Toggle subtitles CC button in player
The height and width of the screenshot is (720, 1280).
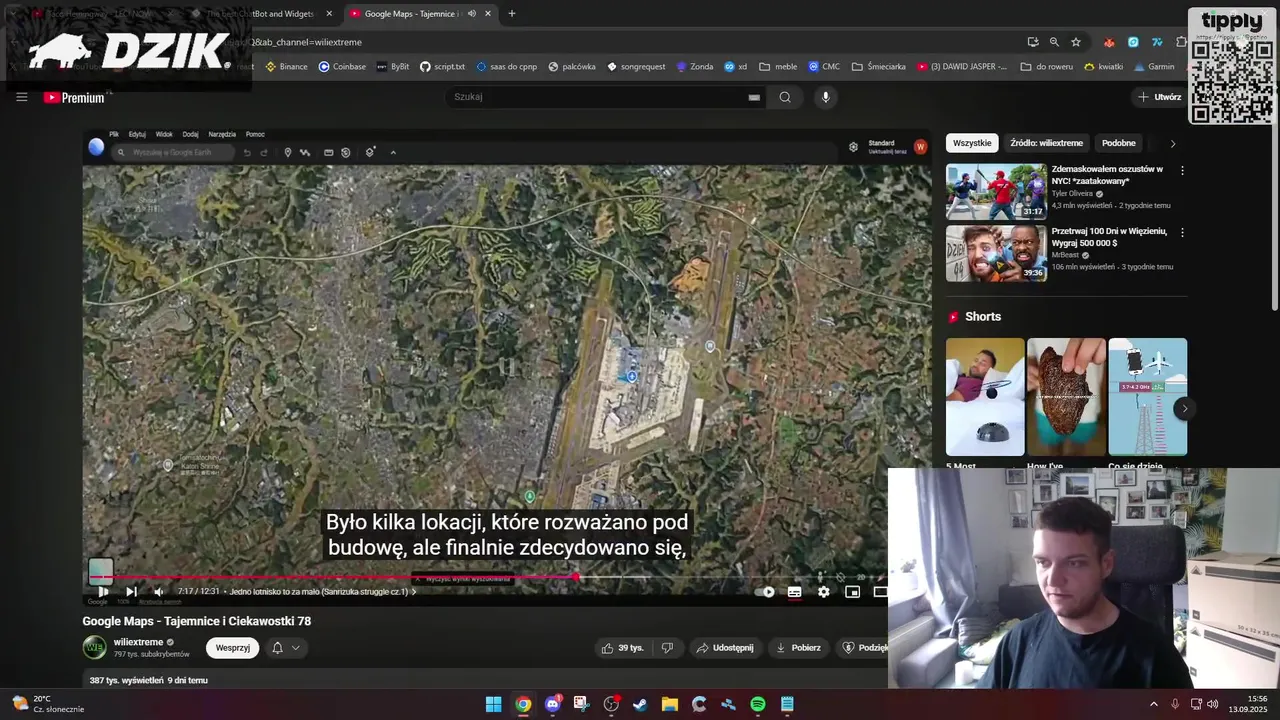coord(794,591)
